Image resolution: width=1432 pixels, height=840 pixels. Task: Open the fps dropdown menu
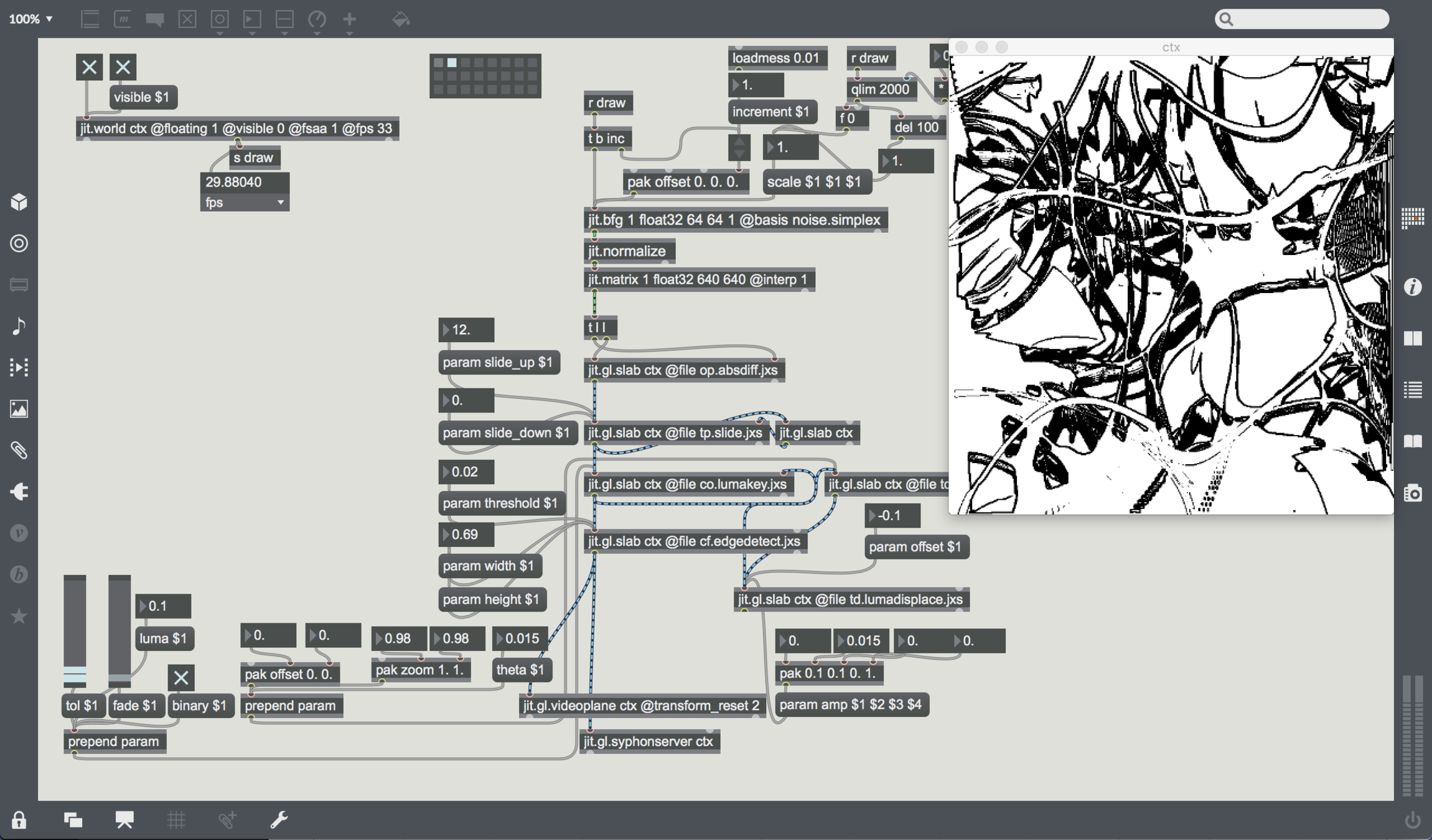coord(245,202)
